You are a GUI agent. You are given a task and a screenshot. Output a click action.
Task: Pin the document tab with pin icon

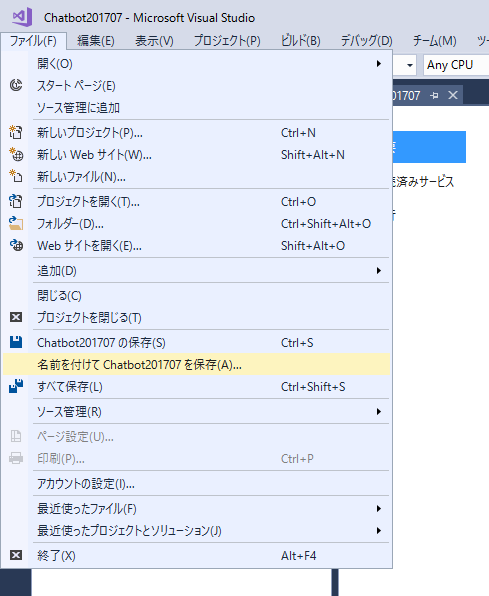point(434,95)
